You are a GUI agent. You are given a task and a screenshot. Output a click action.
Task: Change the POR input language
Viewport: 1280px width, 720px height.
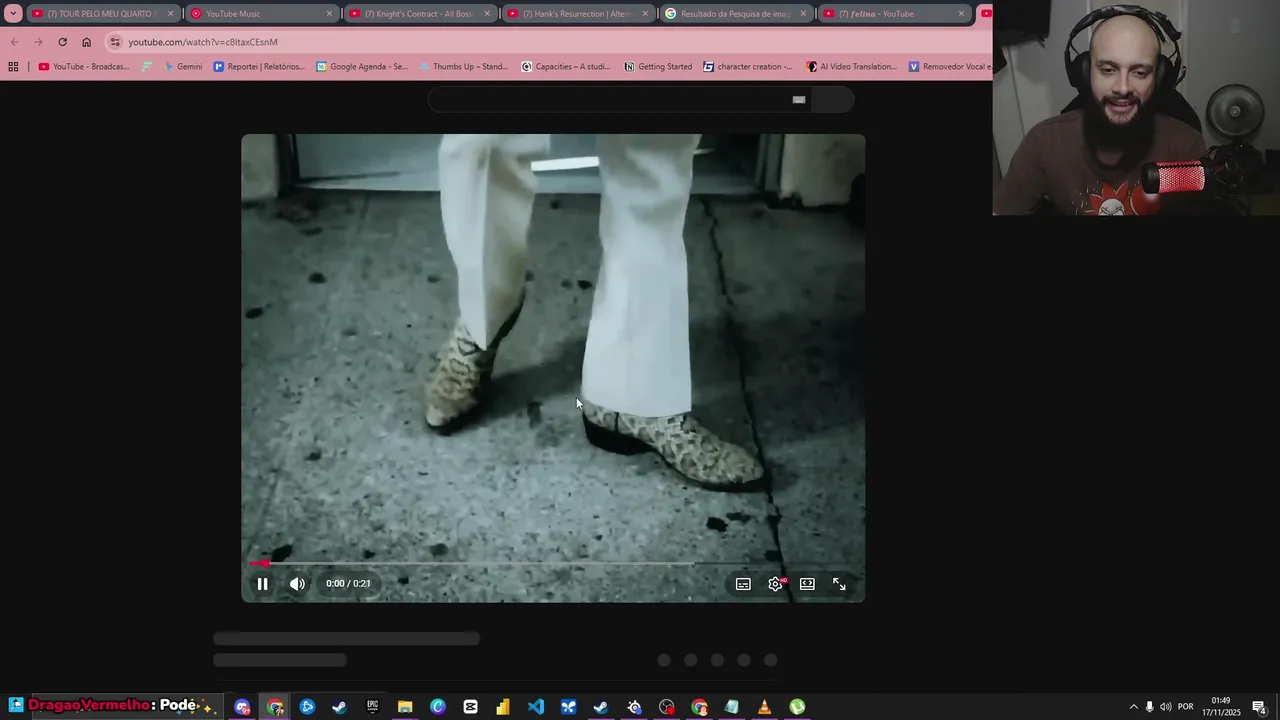point(1185,707)
